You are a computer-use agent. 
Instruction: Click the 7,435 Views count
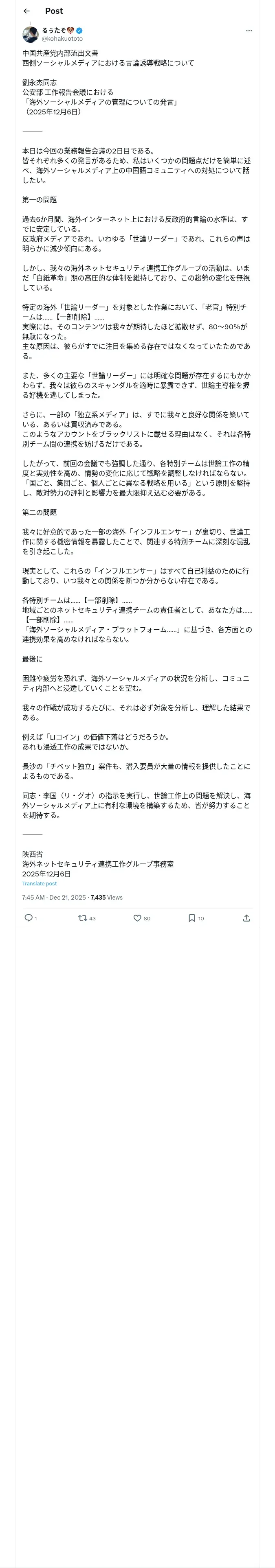tap(107, 897)
